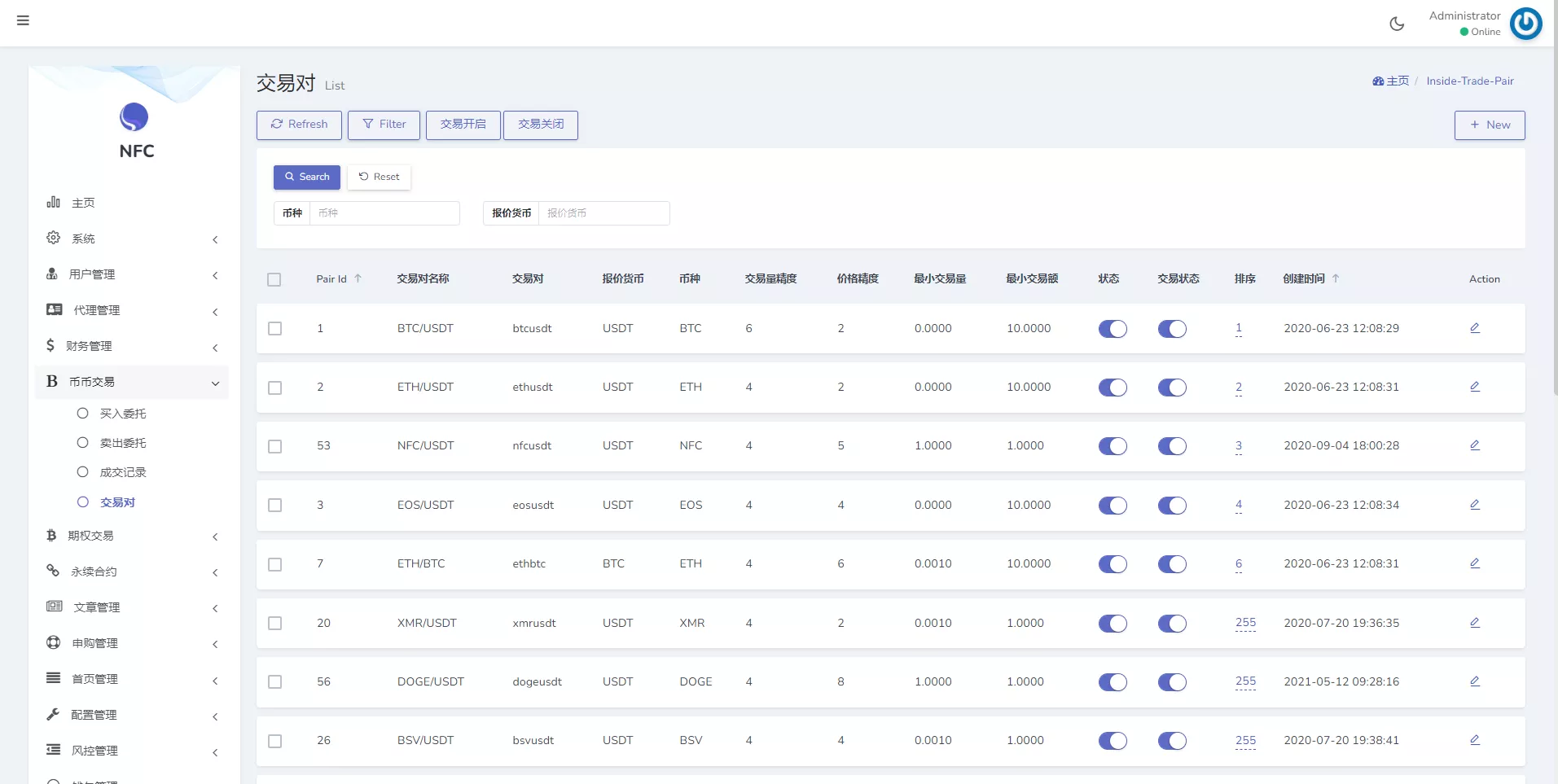Sort by 创建时间 arrow icon

(x=1336, y=278)
